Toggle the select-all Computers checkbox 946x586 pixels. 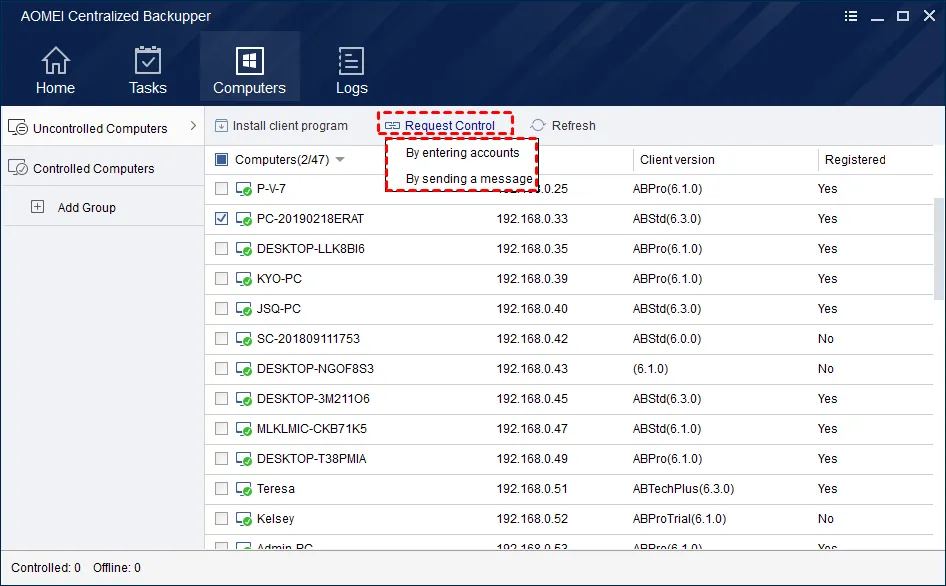click(x=222, y=160)
